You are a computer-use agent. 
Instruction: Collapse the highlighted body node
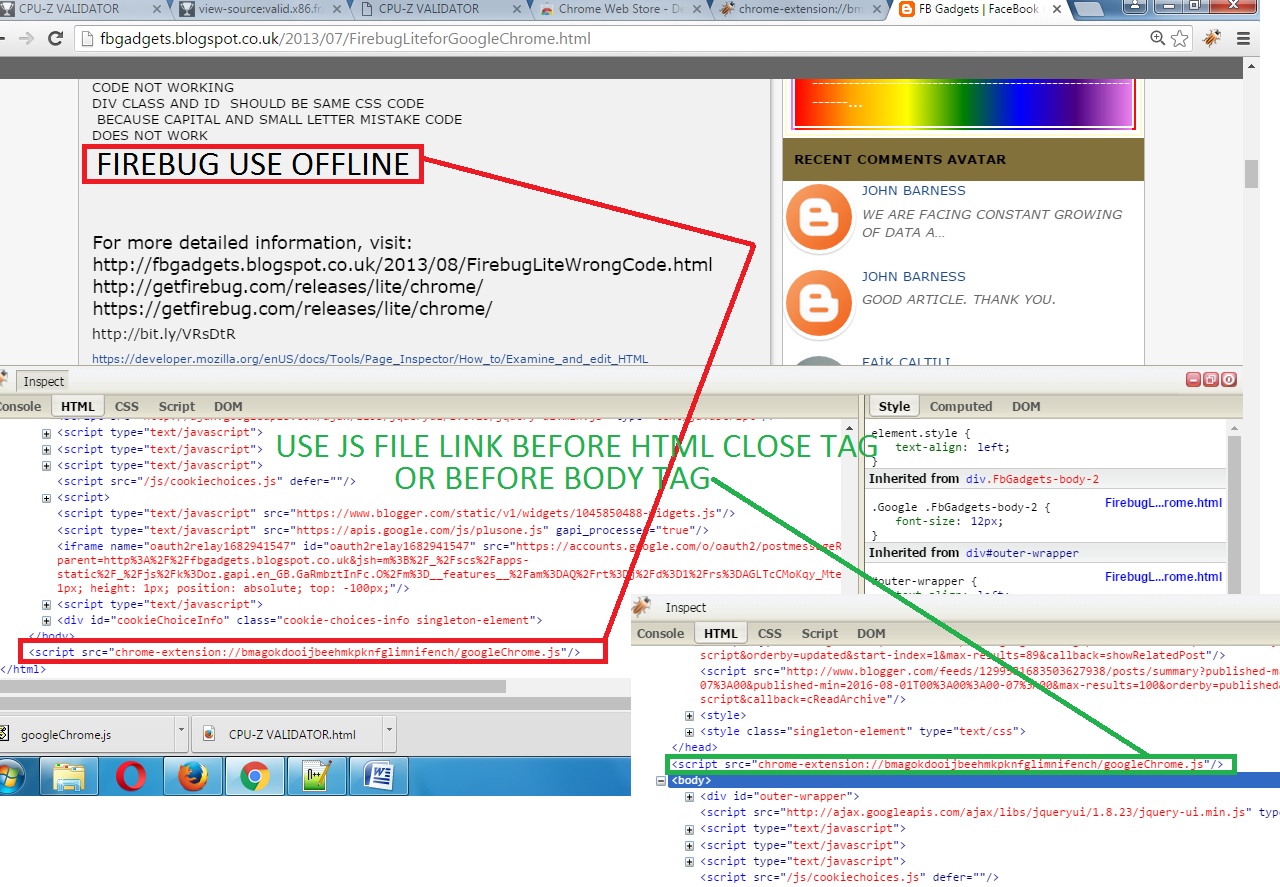(661, 780)
